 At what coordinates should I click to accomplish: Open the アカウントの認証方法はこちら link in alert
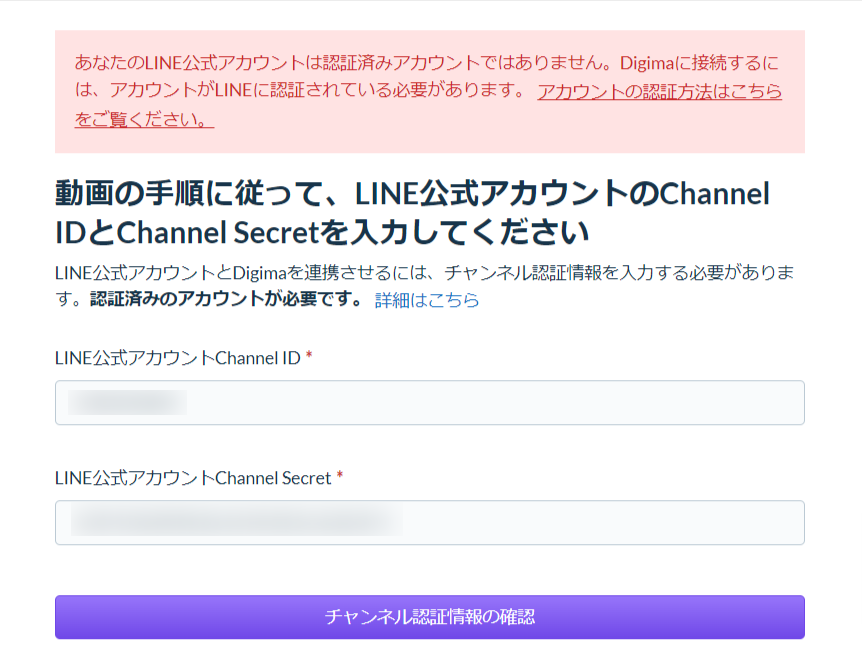[659, 91]
